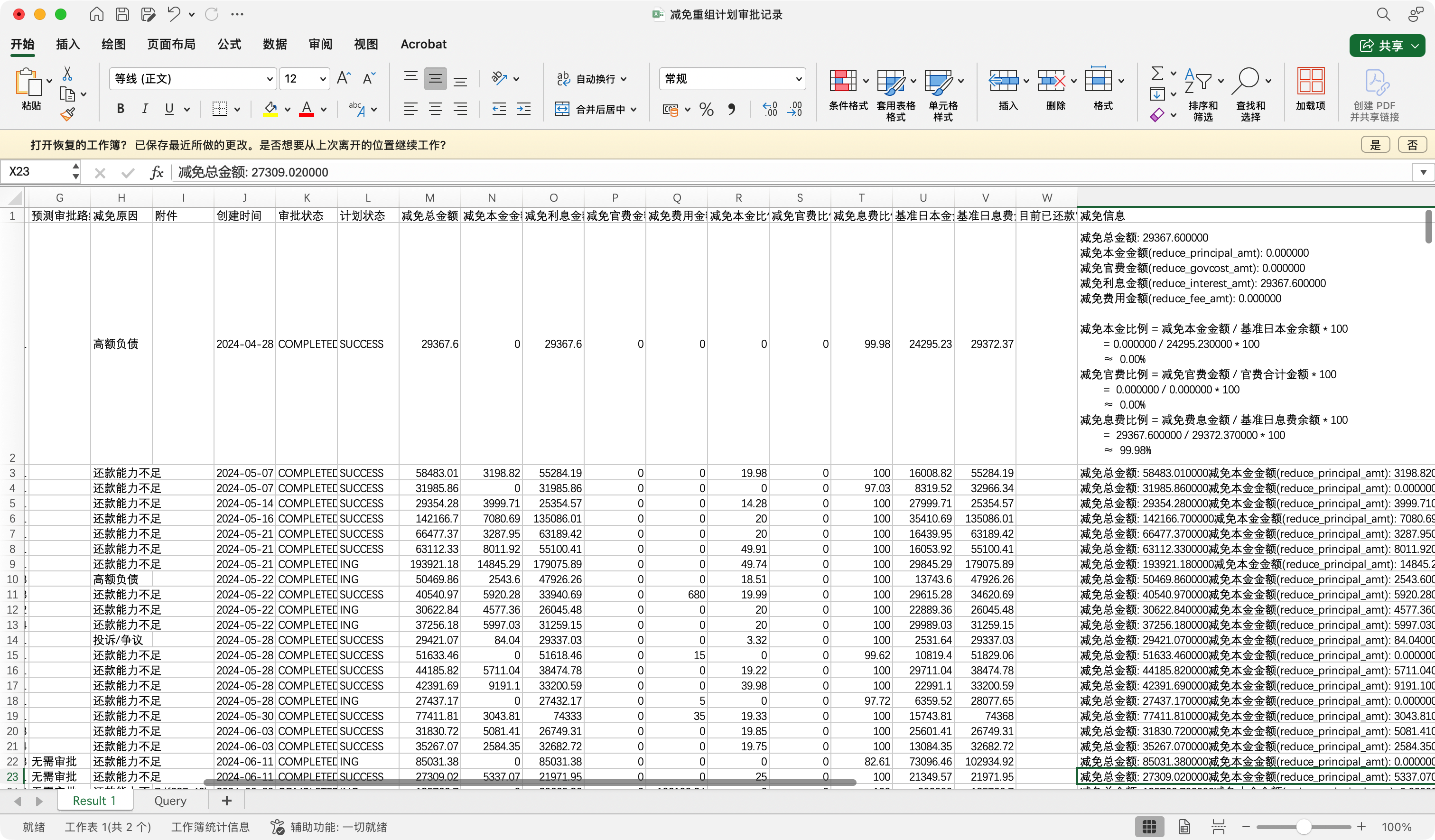Toggle Bold formatting
The height and width of the screenshot is (840, 1435).
click(120, 109)
